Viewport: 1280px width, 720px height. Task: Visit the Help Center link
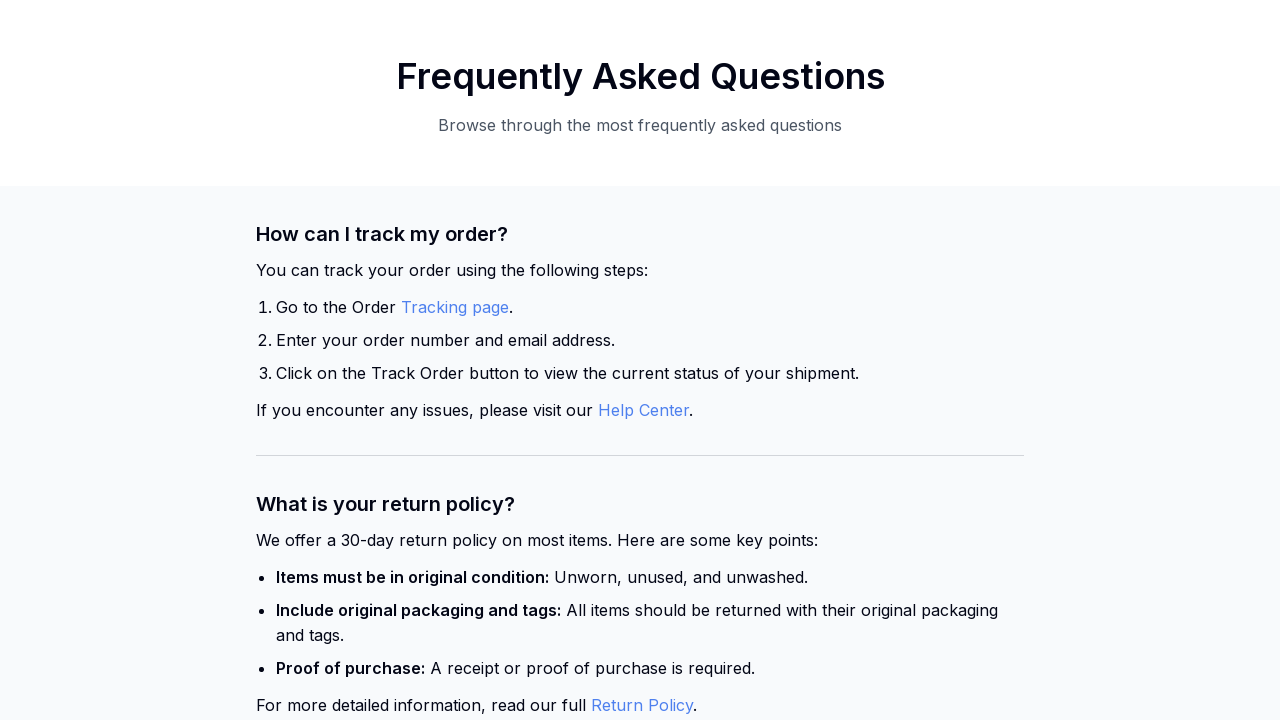(x=643, y=409)
